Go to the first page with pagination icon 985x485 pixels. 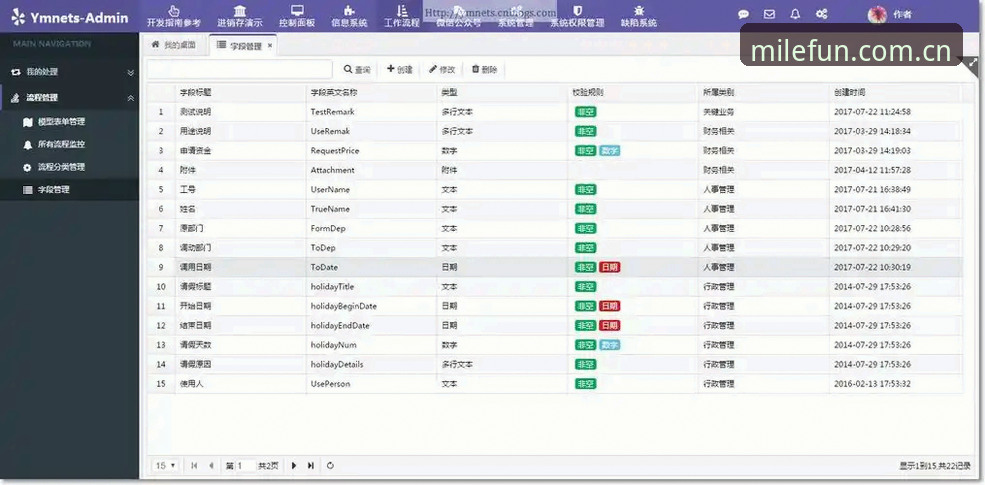pos(194,466)
